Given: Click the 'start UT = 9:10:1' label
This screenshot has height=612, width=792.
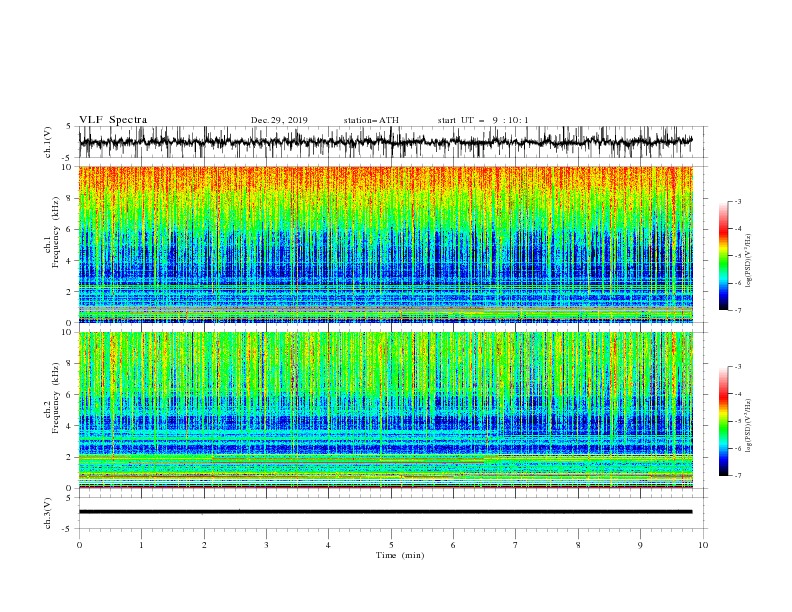Looking at the screenshot, I should (x=483, y=120).
